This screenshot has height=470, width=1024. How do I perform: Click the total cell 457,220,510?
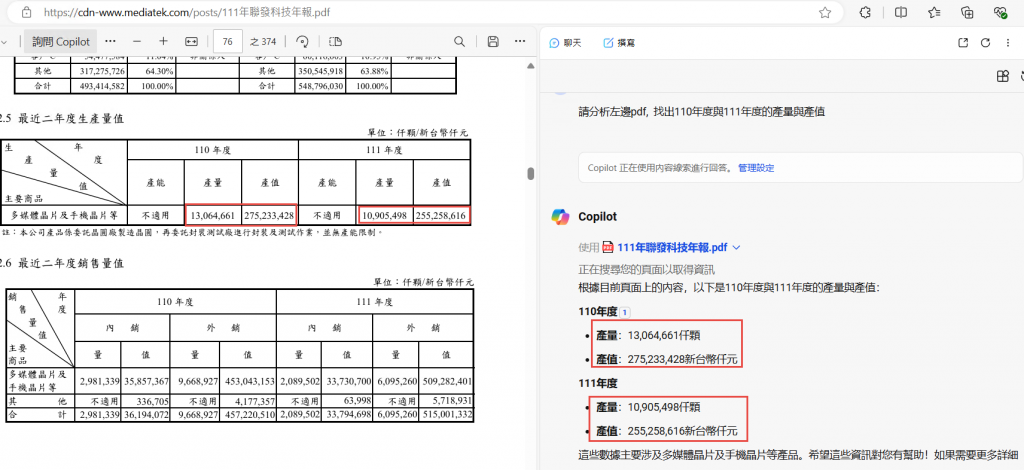coord(248,415)
